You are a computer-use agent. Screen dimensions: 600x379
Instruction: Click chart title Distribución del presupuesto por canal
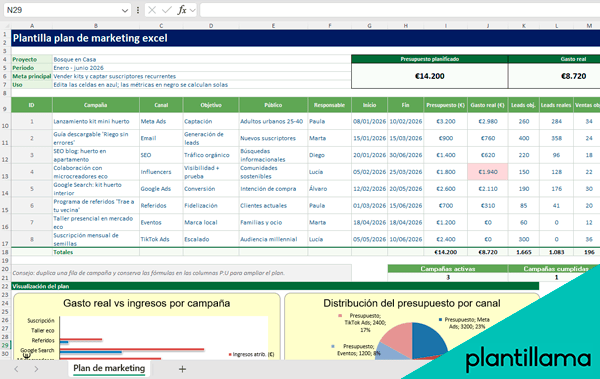tap(412, 303)
